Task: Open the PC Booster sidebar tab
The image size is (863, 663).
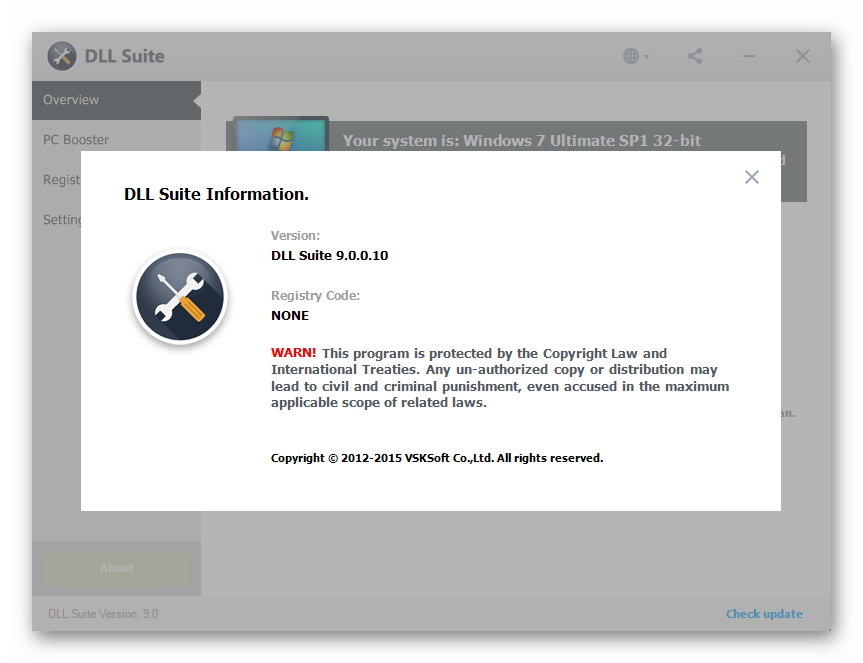Action: tap(116, 140)
